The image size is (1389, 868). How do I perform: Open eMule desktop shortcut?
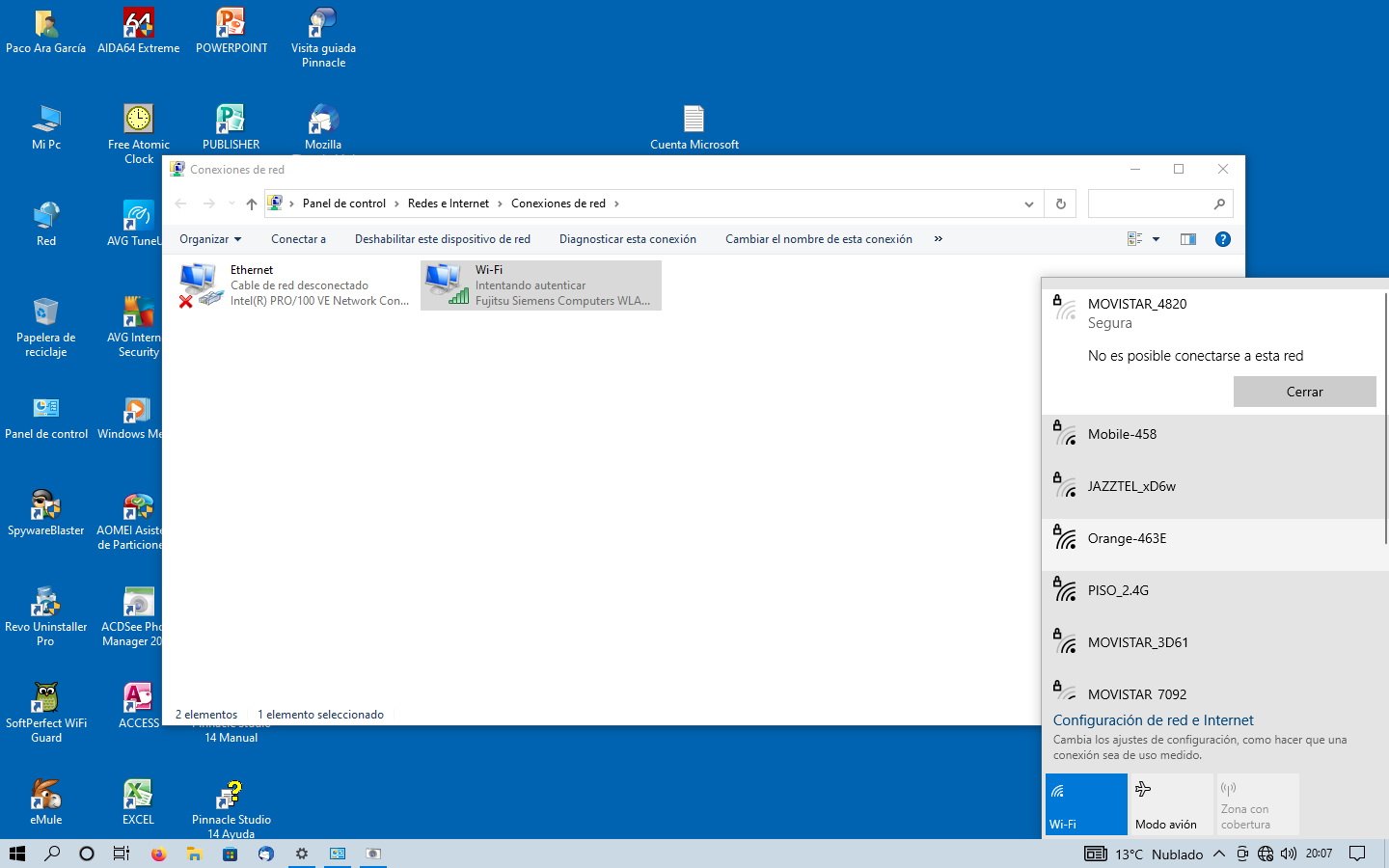(45, 802)
